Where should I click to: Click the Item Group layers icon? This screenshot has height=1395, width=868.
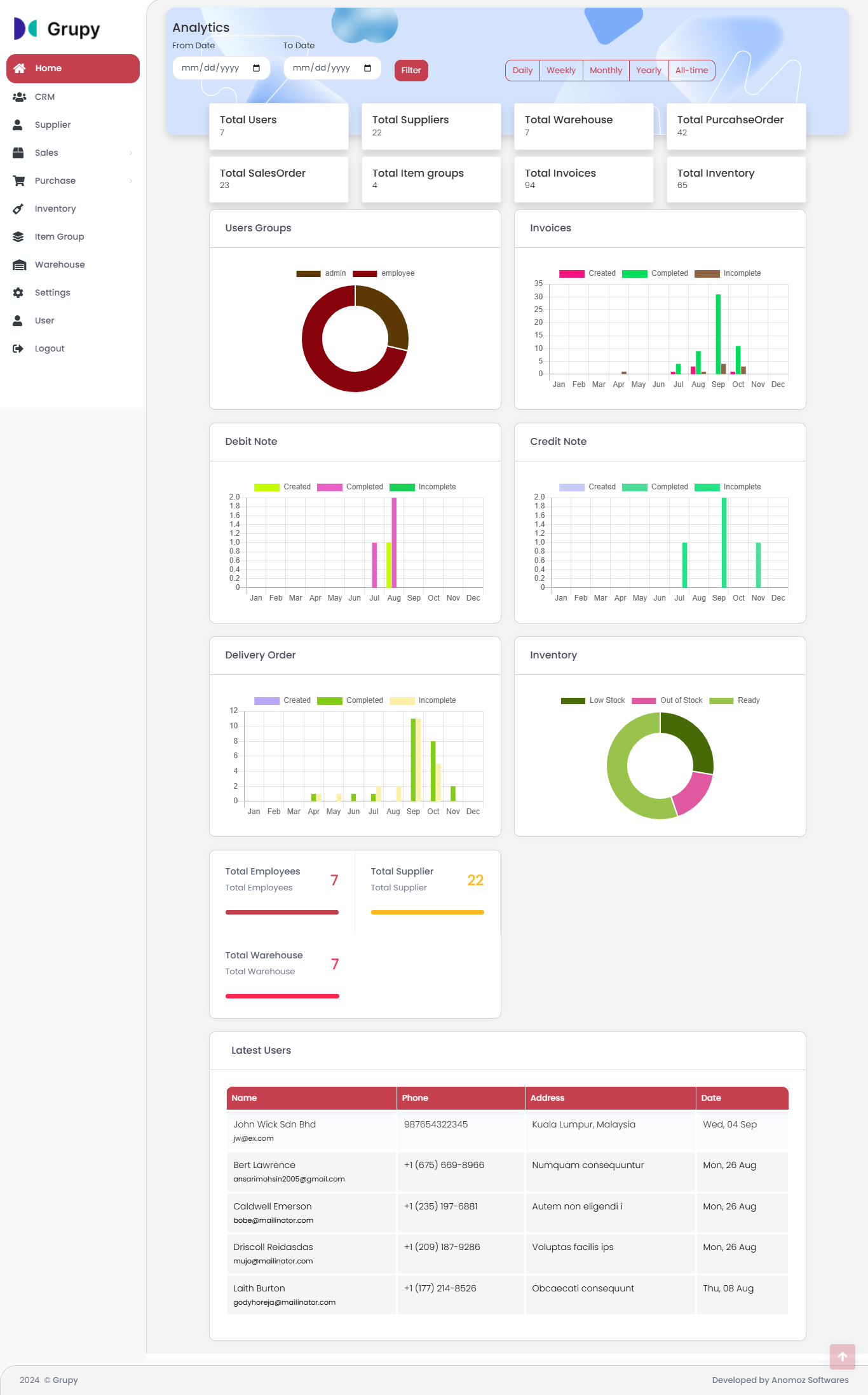pos(18,237)
